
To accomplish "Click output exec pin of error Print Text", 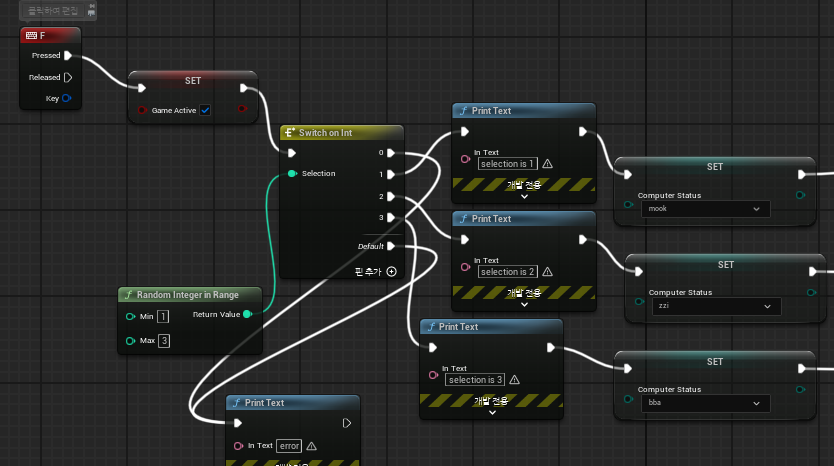I will point(347,423).
